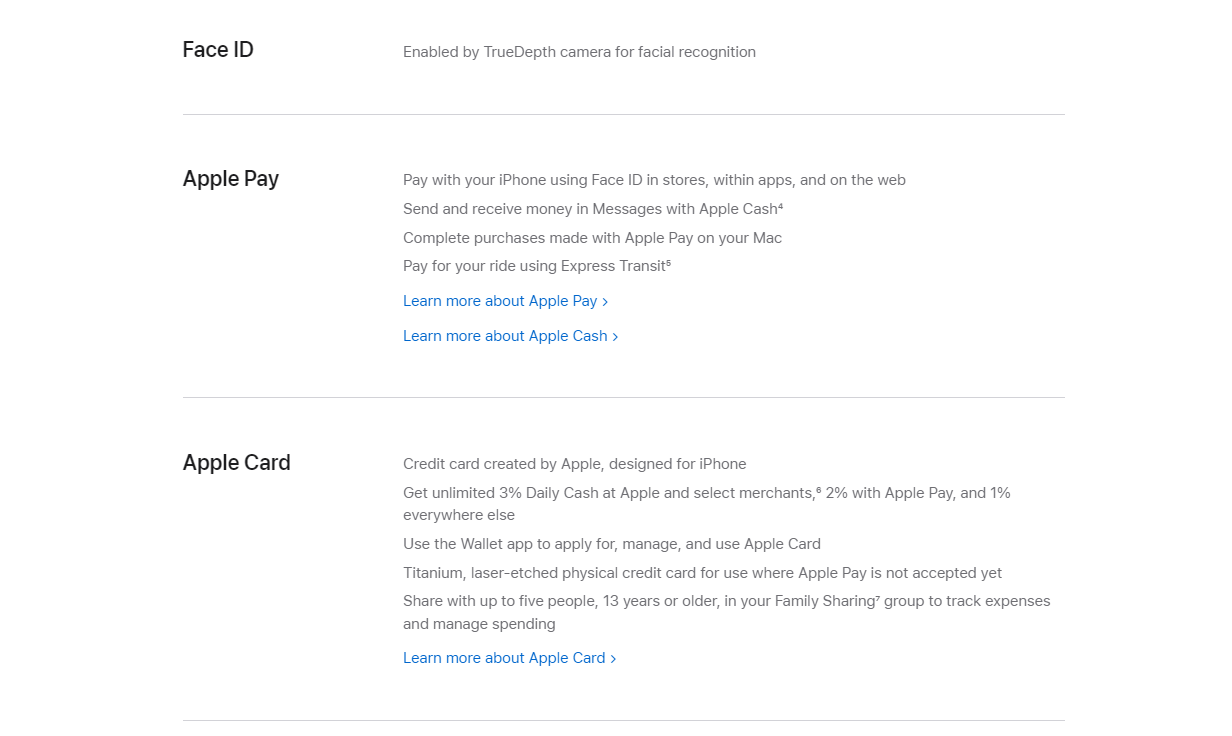The image size is (1232, 736).
Task: Click footnote 6 after select merchants
Action: click(x=818, y=490)
